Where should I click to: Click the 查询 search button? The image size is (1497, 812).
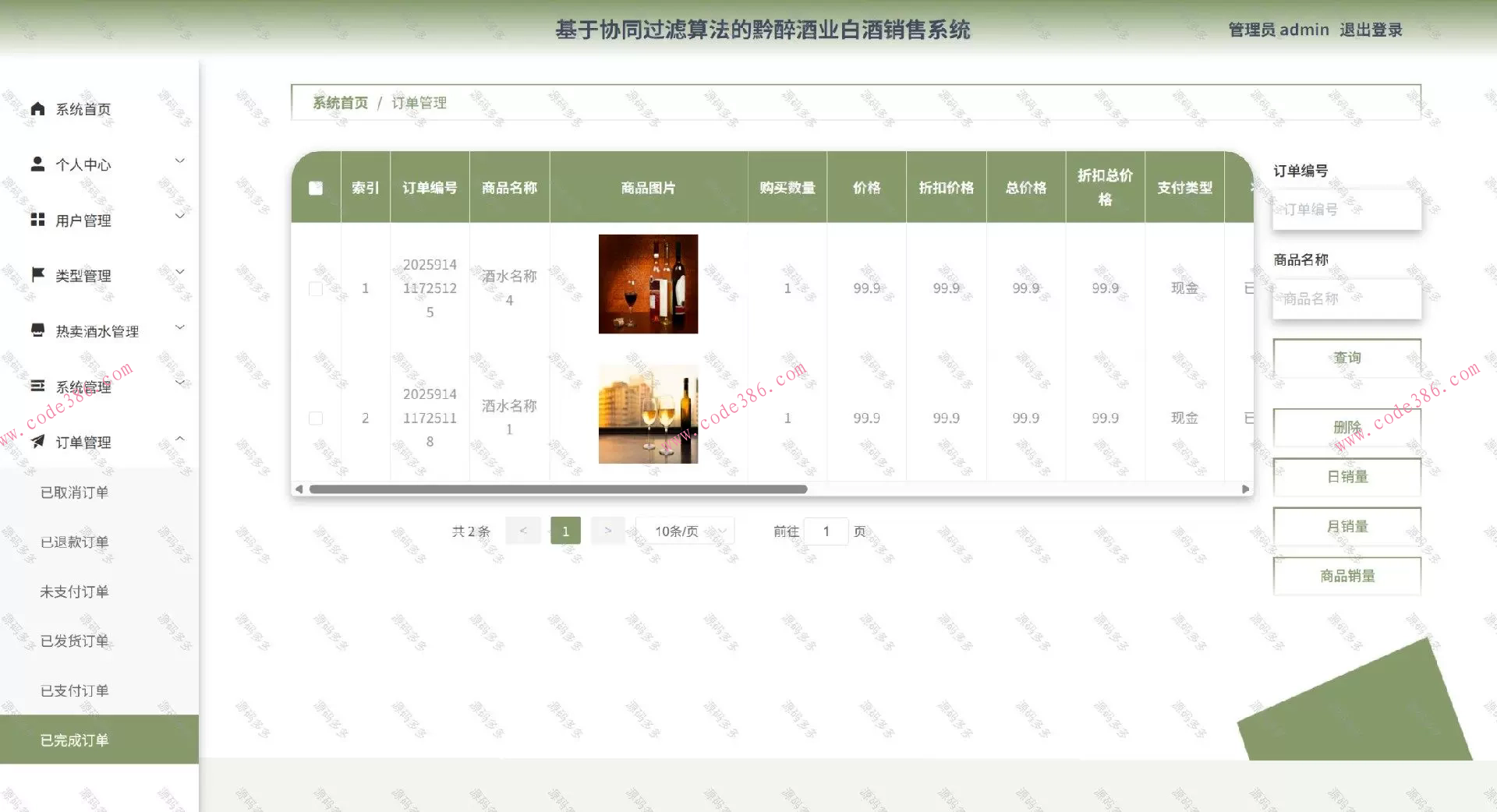1347,357
